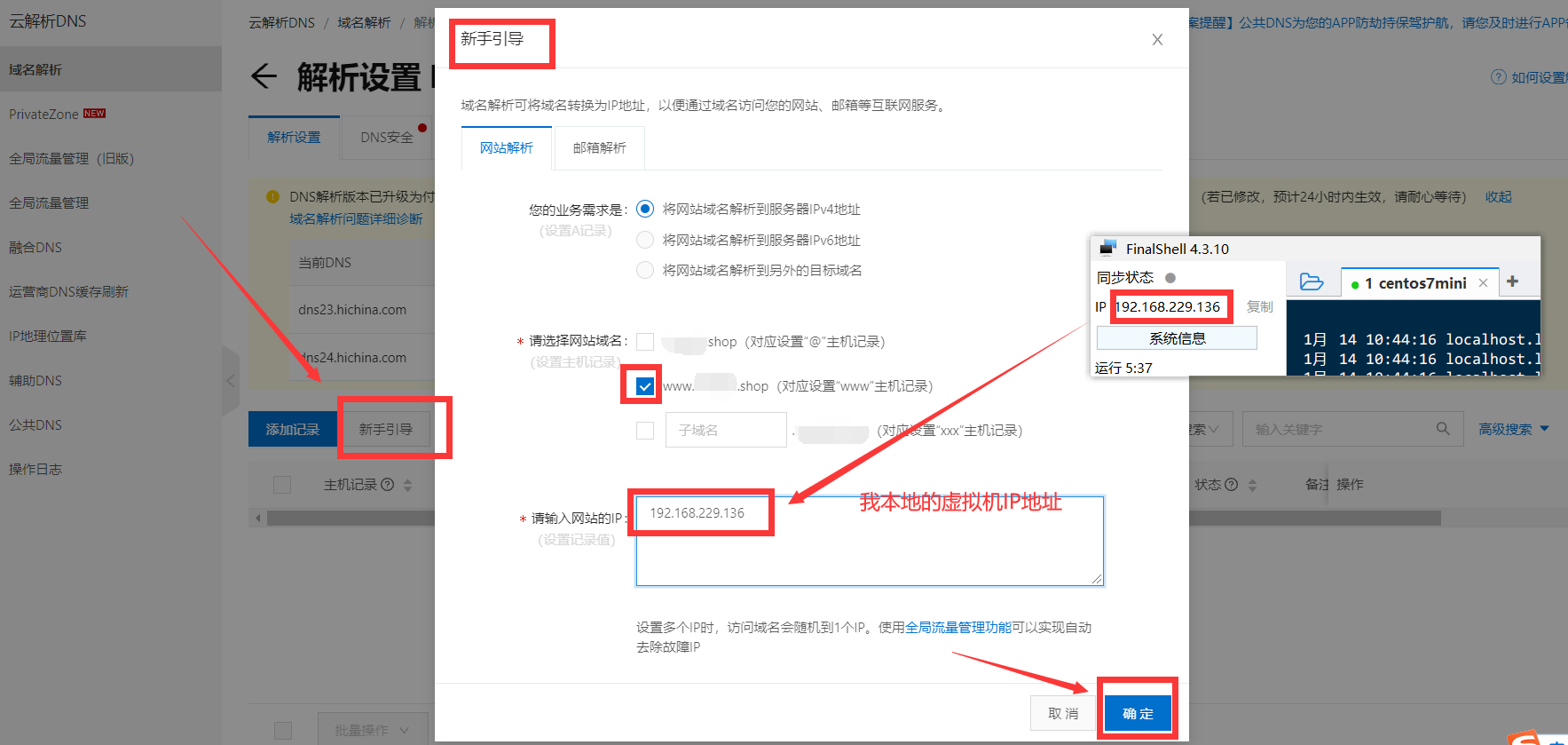The width and height of the screenshot is (1568, 745).
Task: Click the 添加记录 button
Action: point(293,429)
